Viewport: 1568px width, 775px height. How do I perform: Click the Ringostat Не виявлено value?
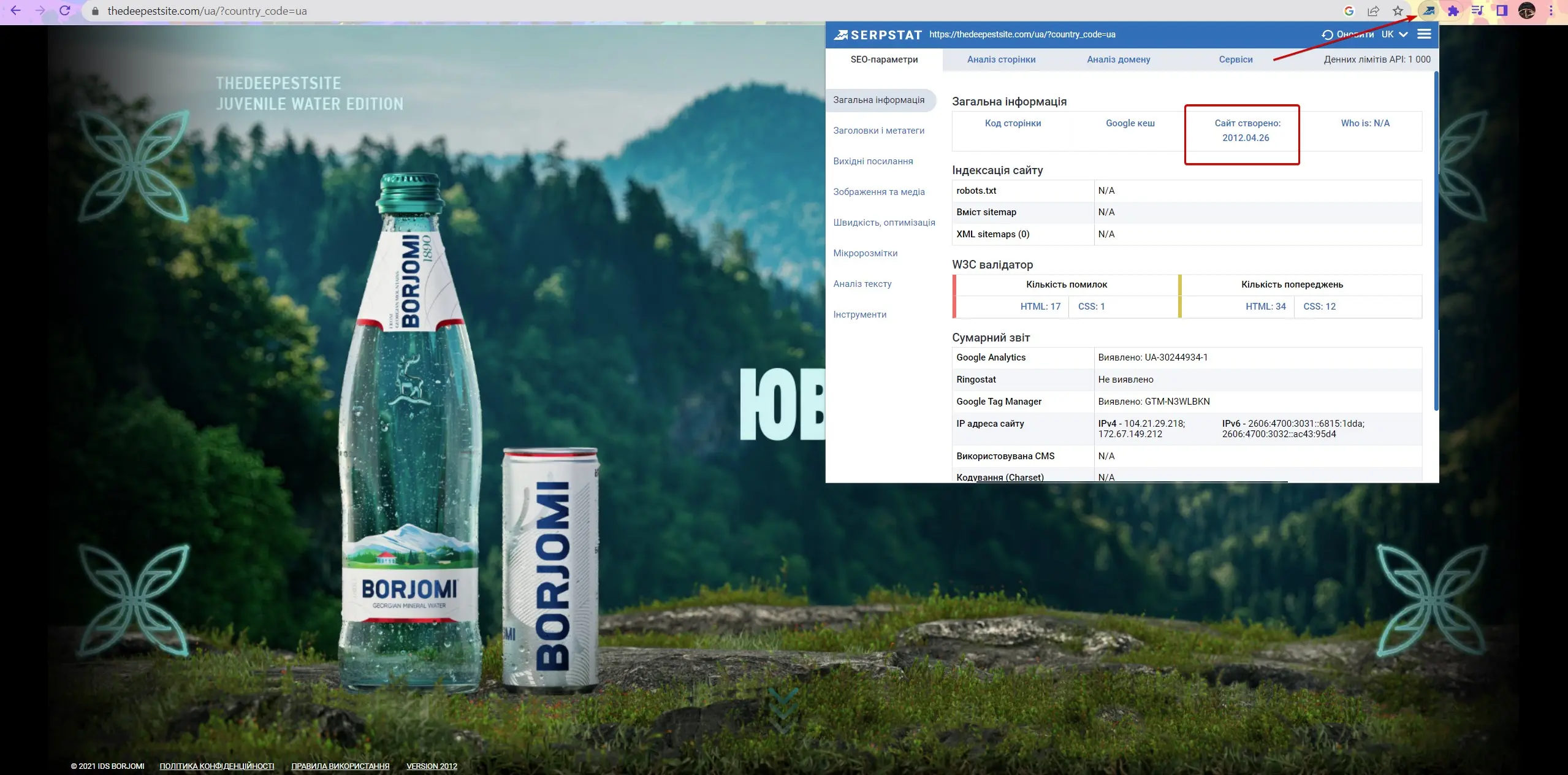(1125, 380)
